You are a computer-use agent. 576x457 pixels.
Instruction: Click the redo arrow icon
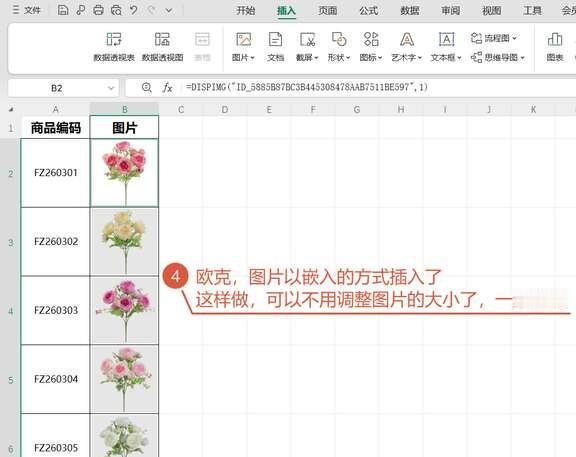click(151, 10)
